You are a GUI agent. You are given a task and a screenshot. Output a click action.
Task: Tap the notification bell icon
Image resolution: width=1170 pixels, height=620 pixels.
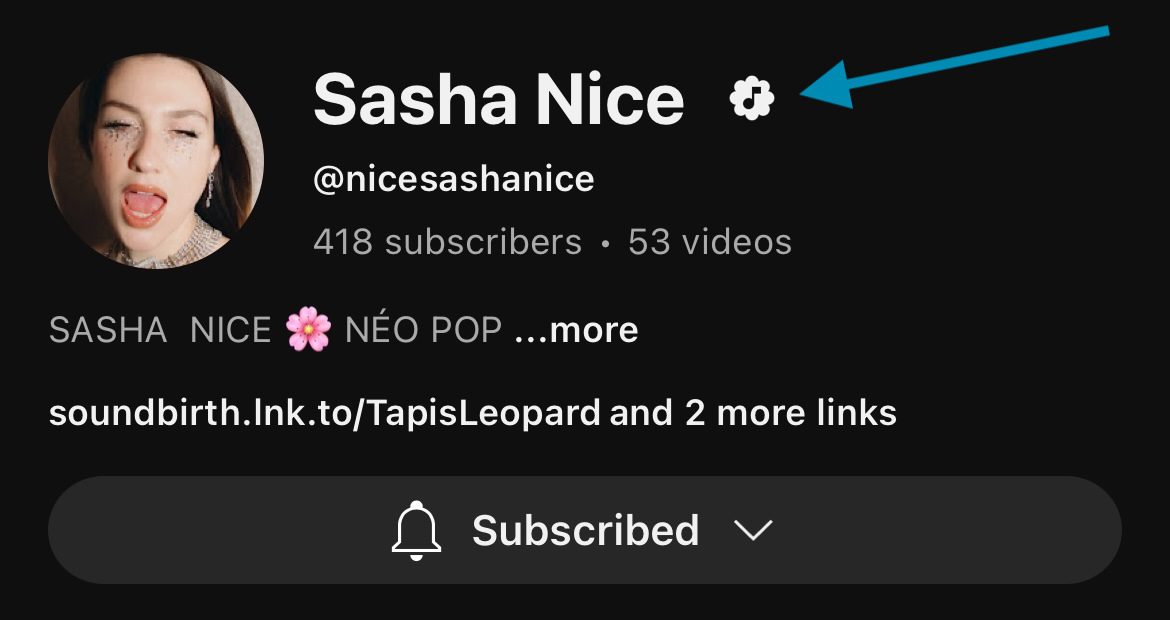coord(416,530)
